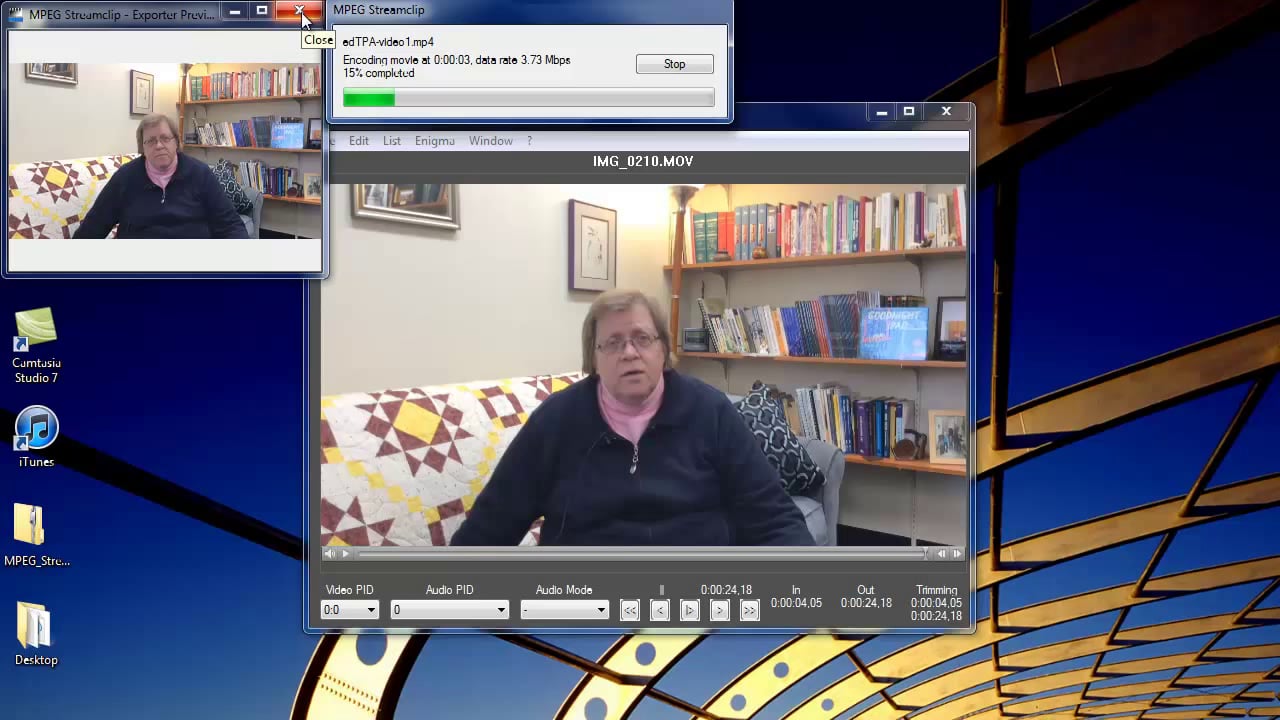Minimize the Exporter Preview window
Screen dimensions: 1280x720
tap(235, 11)
